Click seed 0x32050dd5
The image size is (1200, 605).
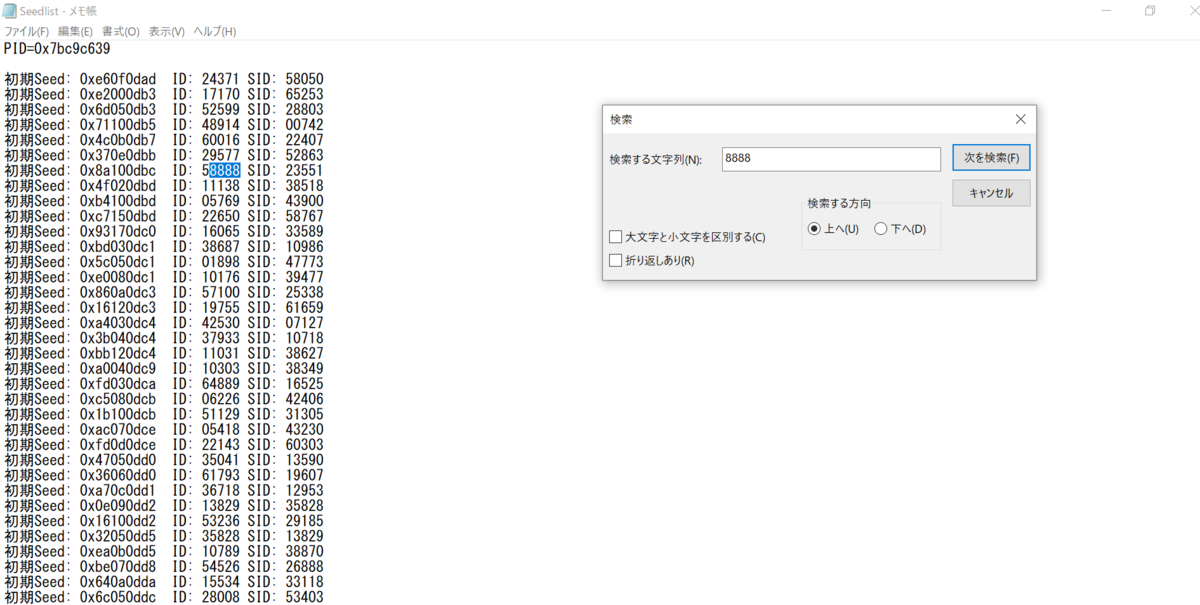118,537
